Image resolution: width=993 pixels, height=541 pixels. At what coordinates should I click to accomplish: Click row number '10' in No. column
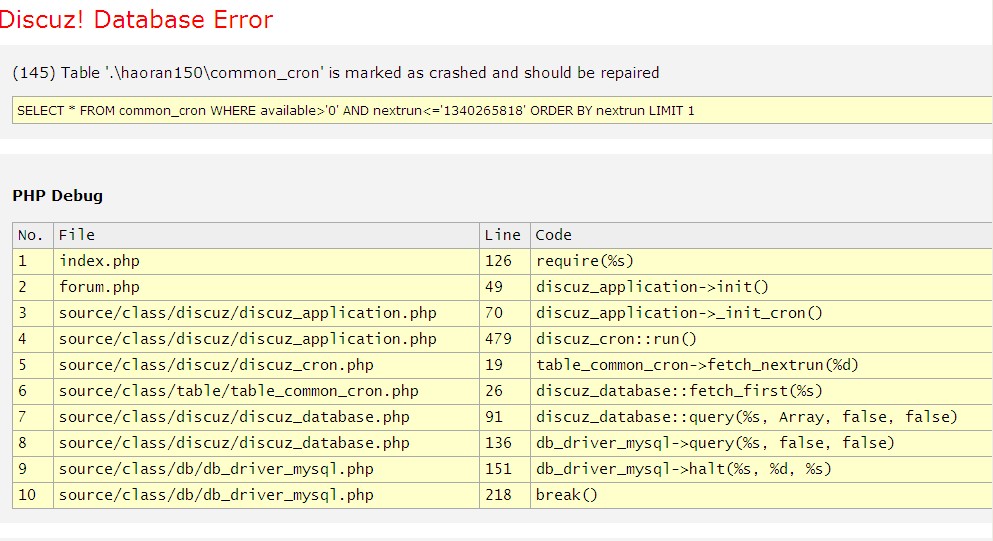27,495
